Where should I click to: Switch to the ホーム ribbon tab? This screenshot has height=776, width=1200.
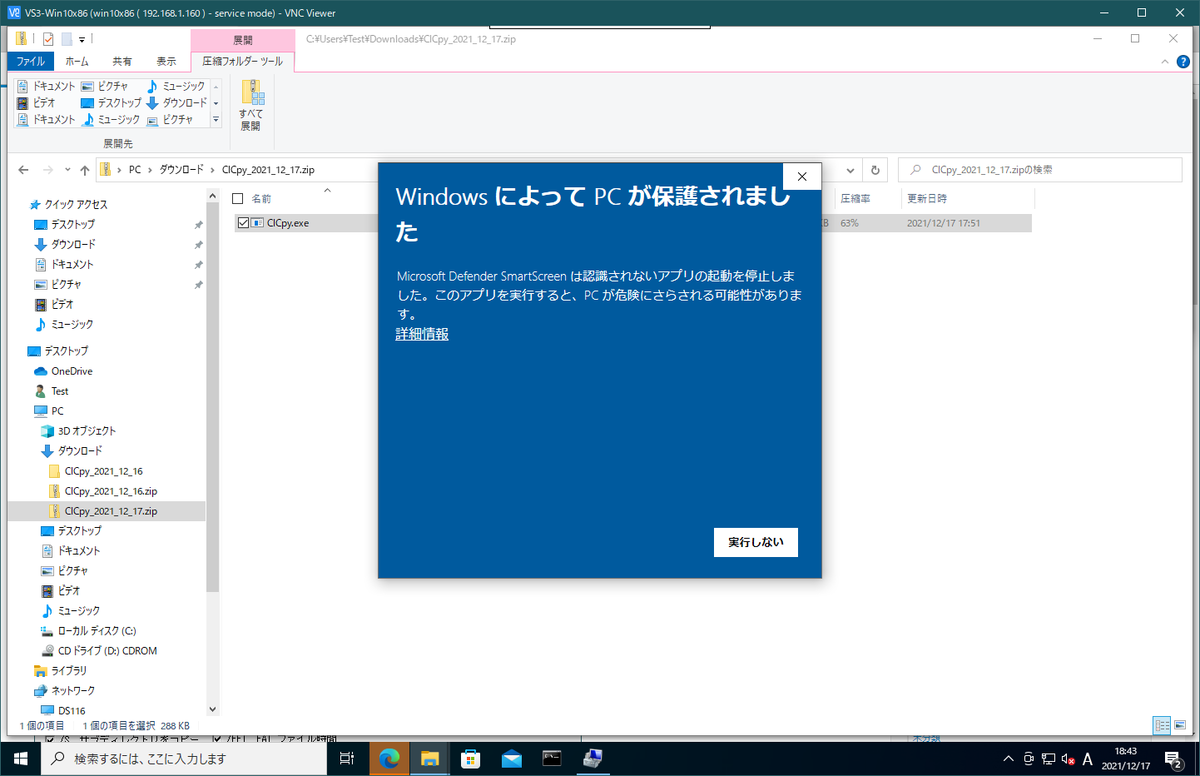(77, 61)
